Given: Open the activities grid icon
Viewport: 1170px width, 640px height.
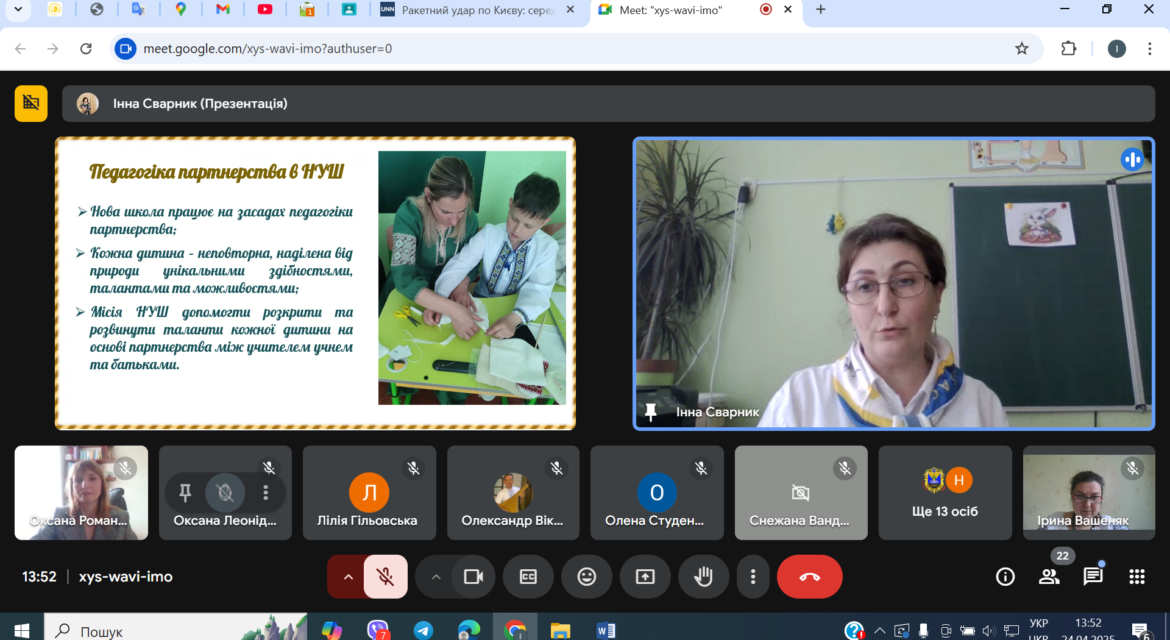Looking at the screenshot, I should tap(1136, 576).
